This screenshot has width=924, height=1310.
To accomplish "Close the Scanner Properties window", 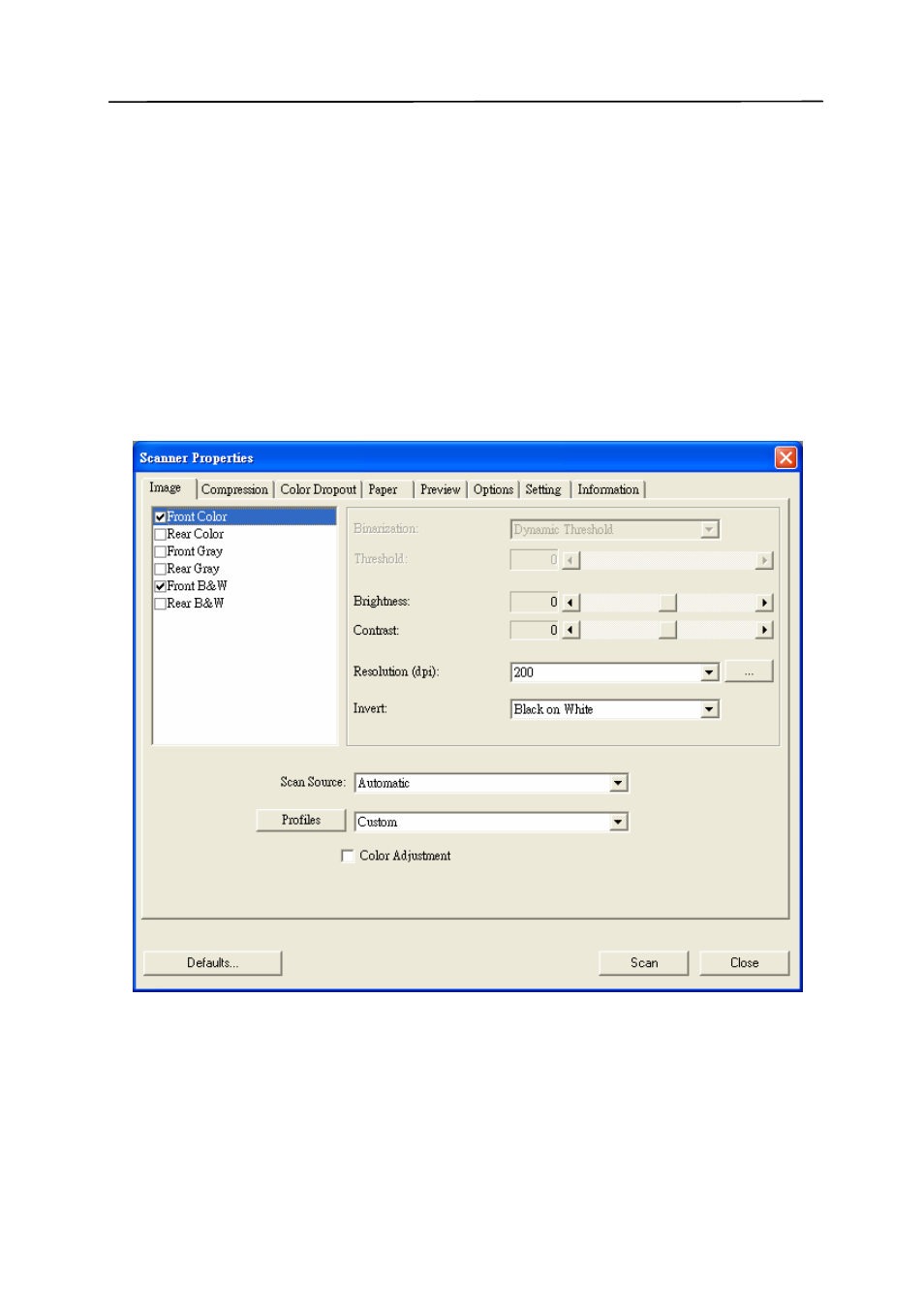I will 785,457.
